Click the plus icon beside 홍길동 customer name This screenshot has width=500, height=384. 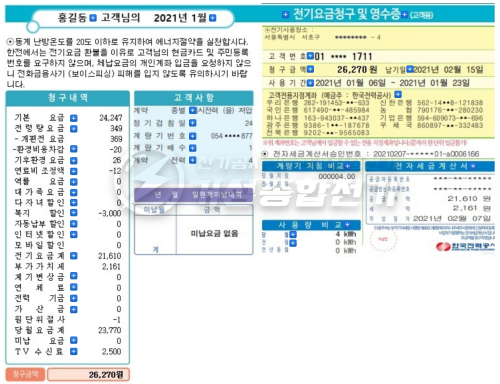click(x=93, y=18)
